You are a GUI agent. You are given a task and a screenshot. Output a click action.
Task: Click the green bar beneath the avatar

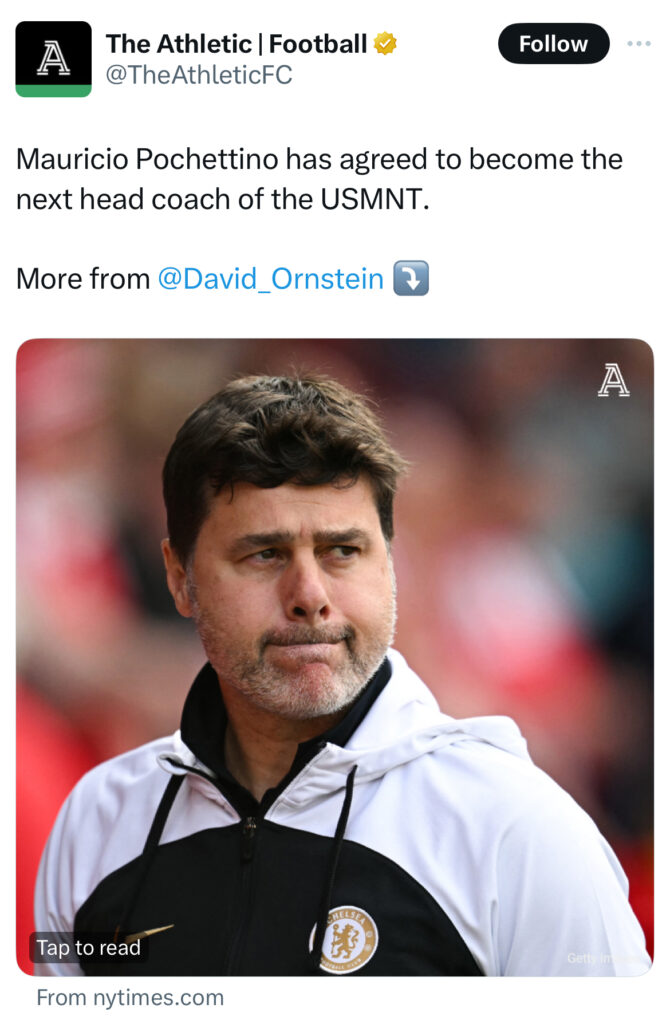point(54,91)
